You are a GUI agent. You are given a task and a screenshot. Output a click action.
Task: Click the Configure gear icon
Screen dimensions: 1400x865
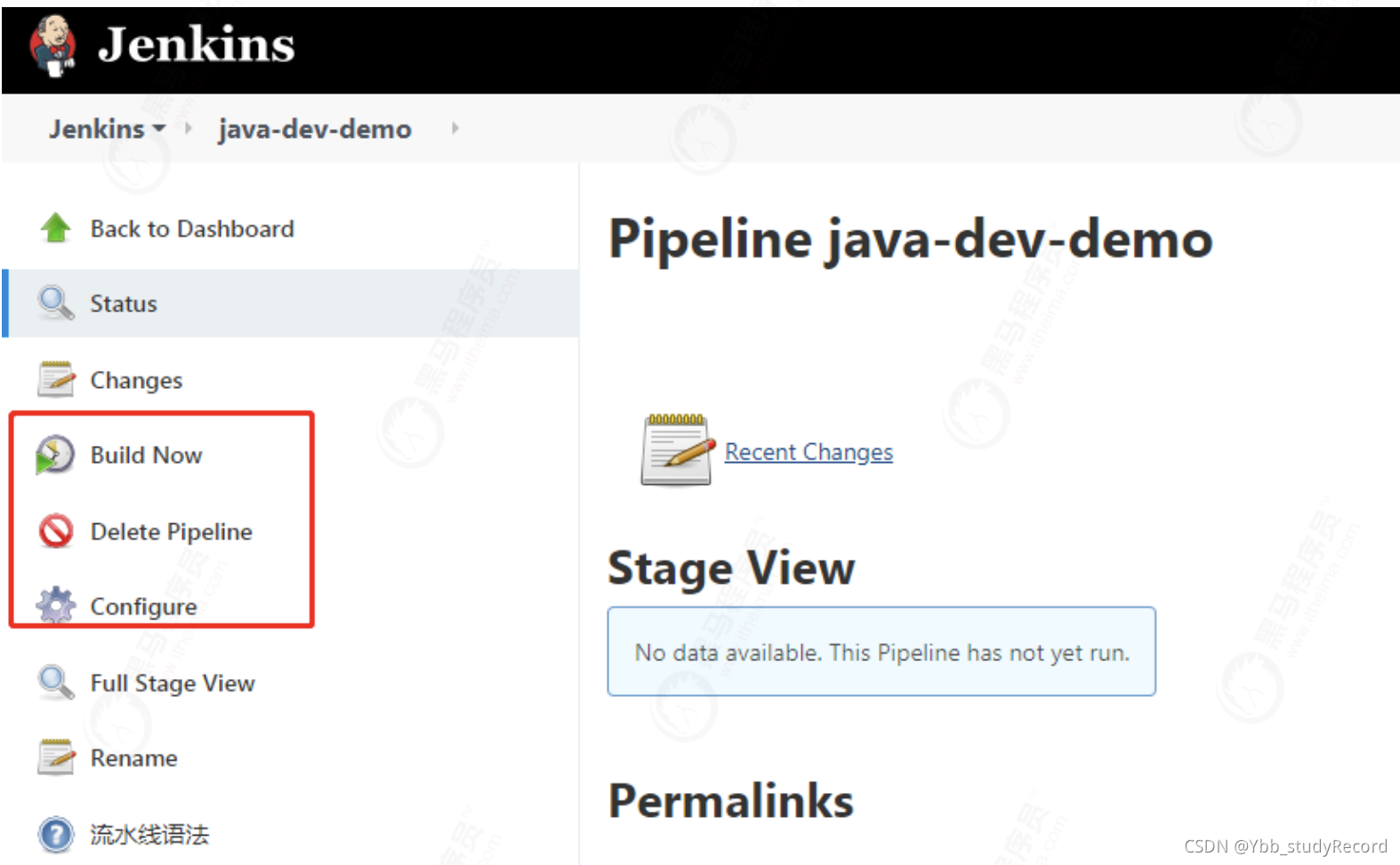[56, 605]
